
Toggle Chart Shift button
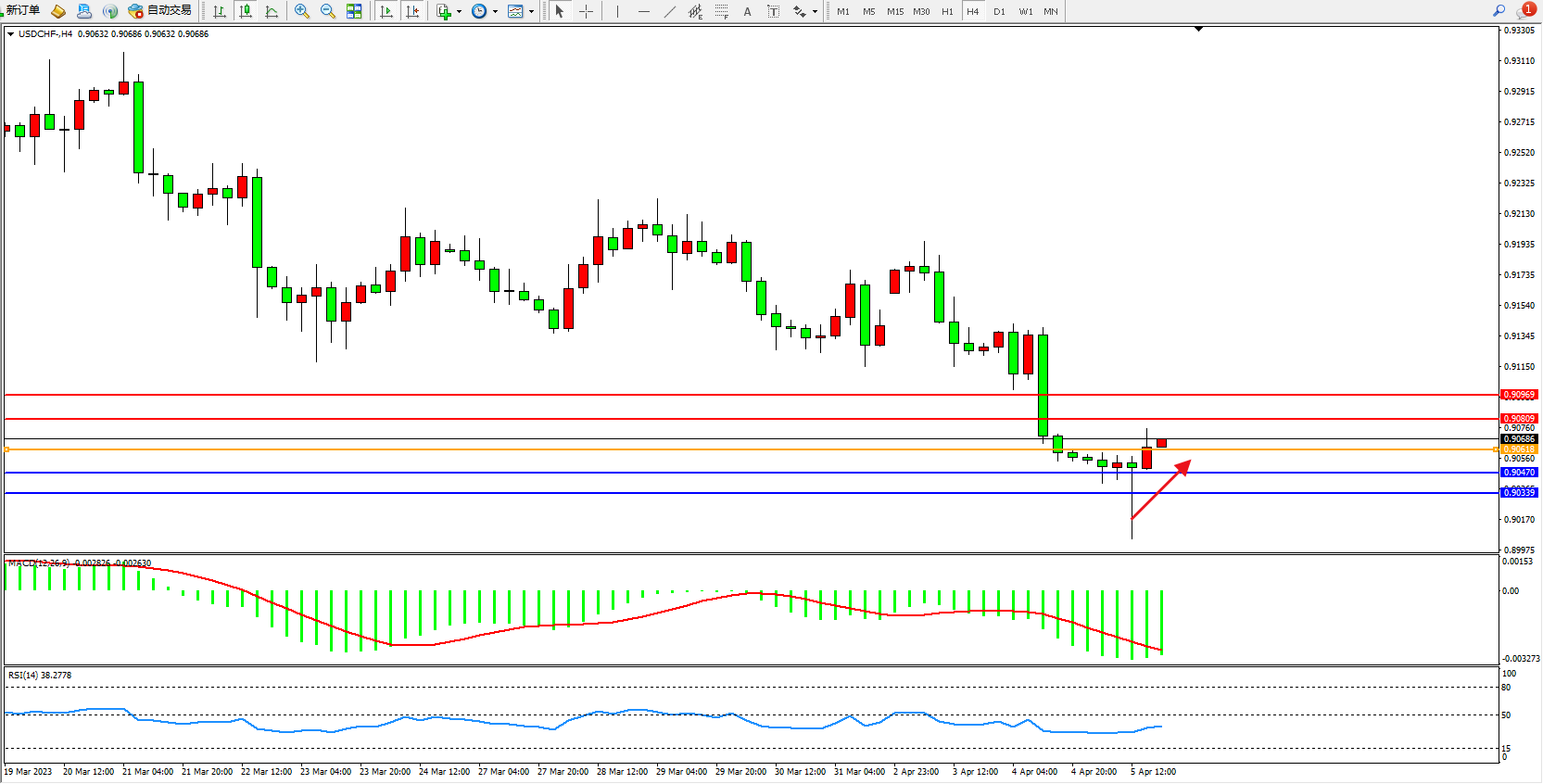pyautogui.click(x=412, y=11)
